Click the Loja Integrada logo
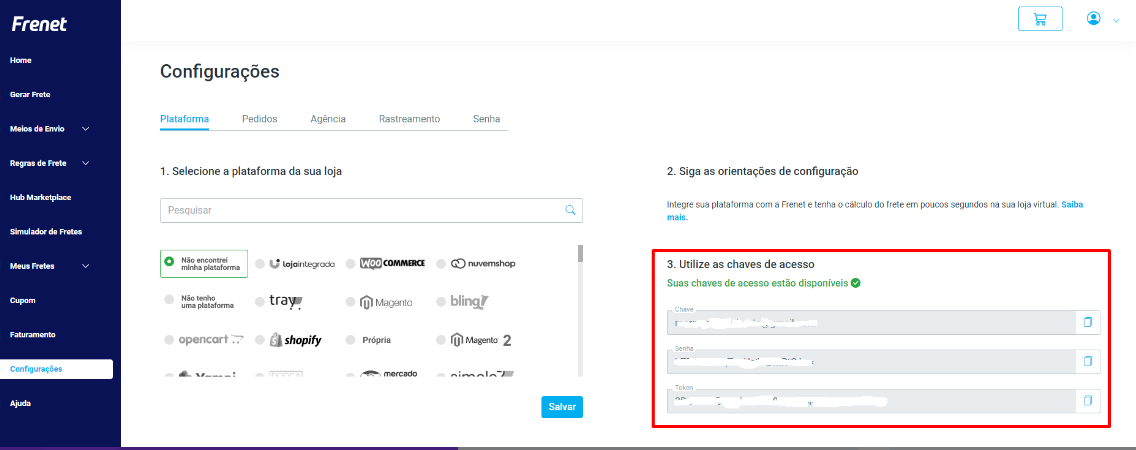 click(302, 264)
